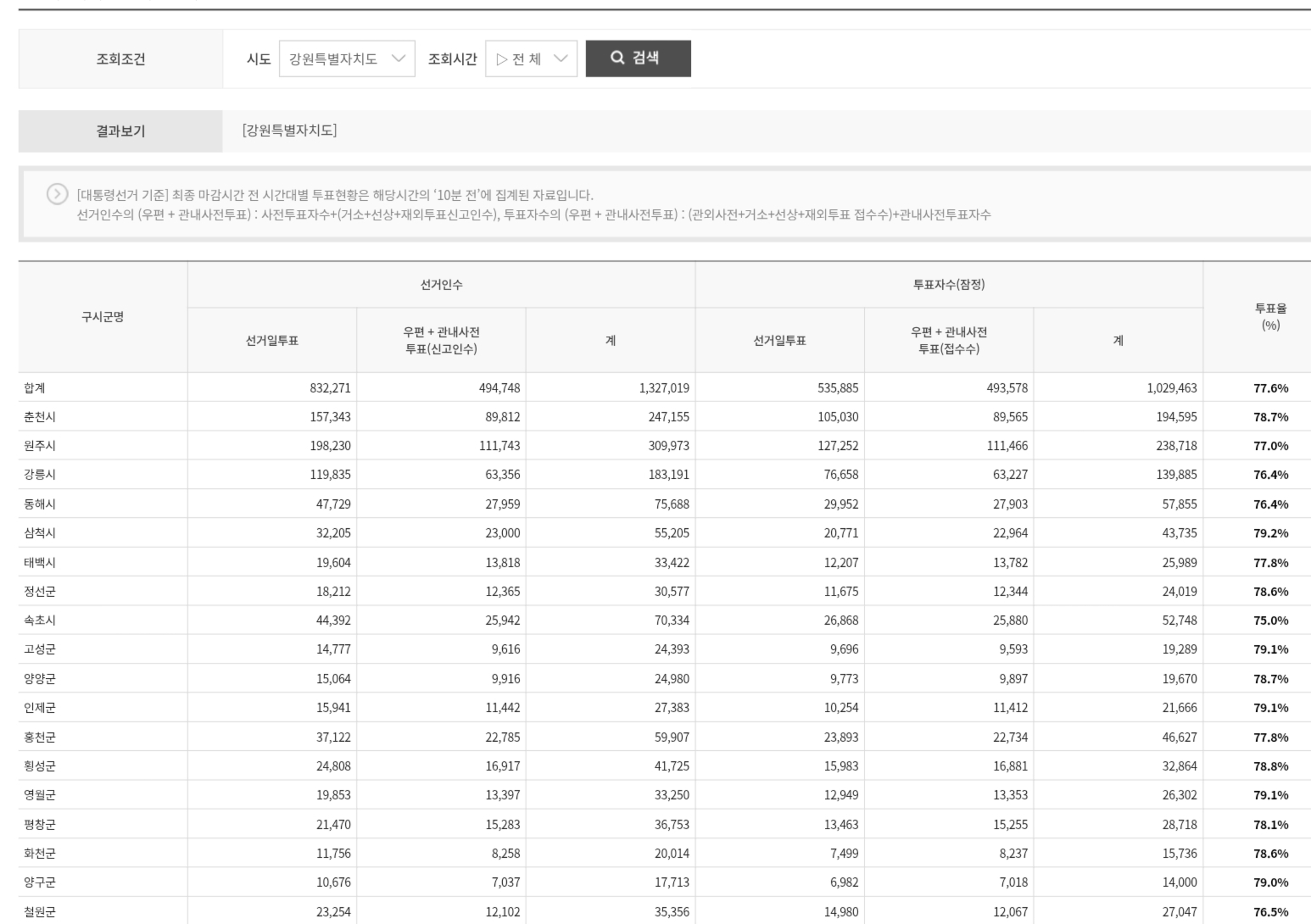
Task: Click the 검색 search button
Action: [638, 58]
